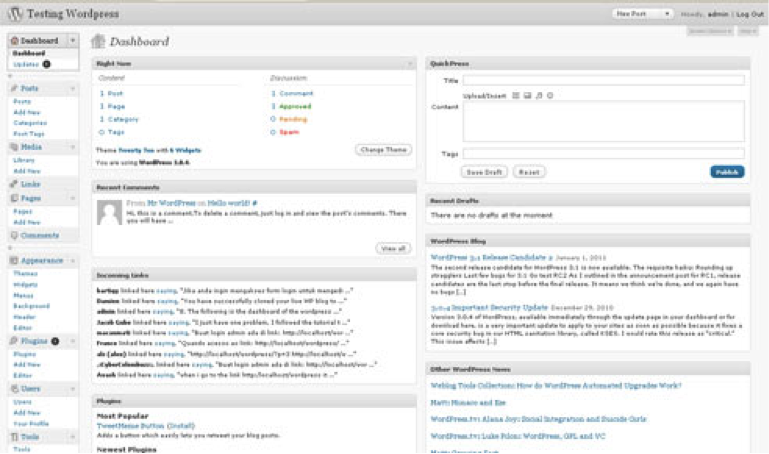Collapse the Users menu arrow in sidebar
Screen dimensions: 769x454
coord(73,388)
